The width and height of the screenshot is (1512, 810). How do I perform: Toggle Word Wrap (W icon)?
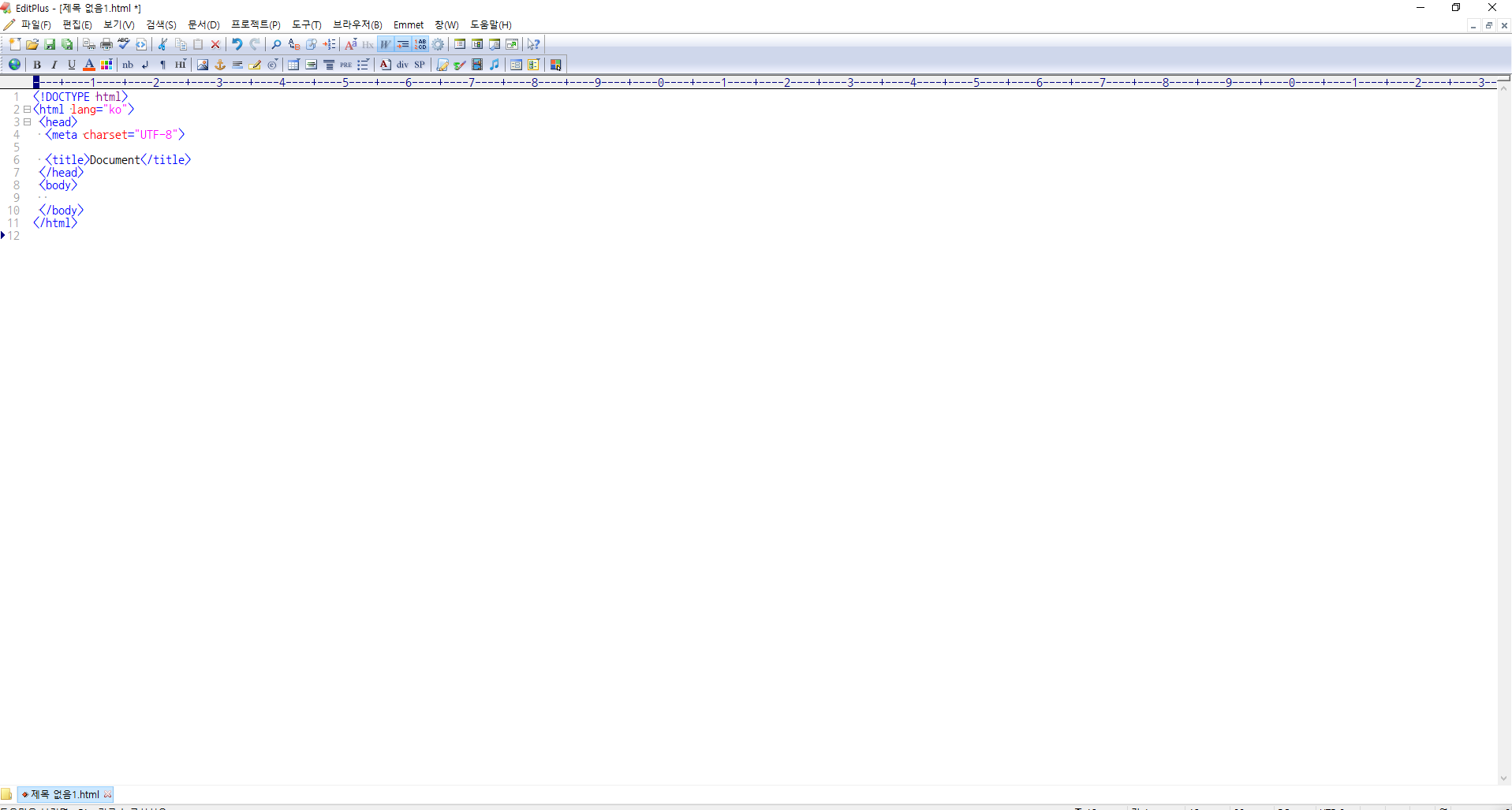coord(386,44)
